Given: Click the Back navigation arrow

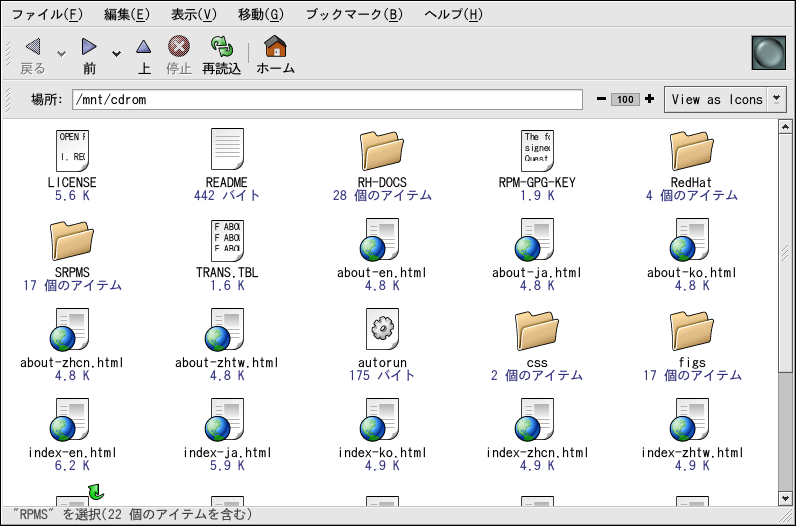Looking at the screenshot, I should pos(33,48).
